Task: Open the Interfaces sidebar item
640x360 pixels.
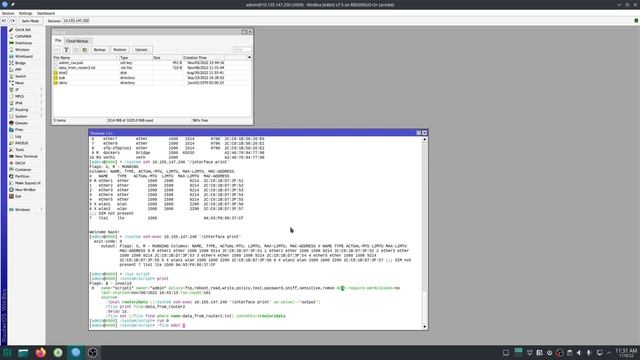Action: click(x=23, y=43)
